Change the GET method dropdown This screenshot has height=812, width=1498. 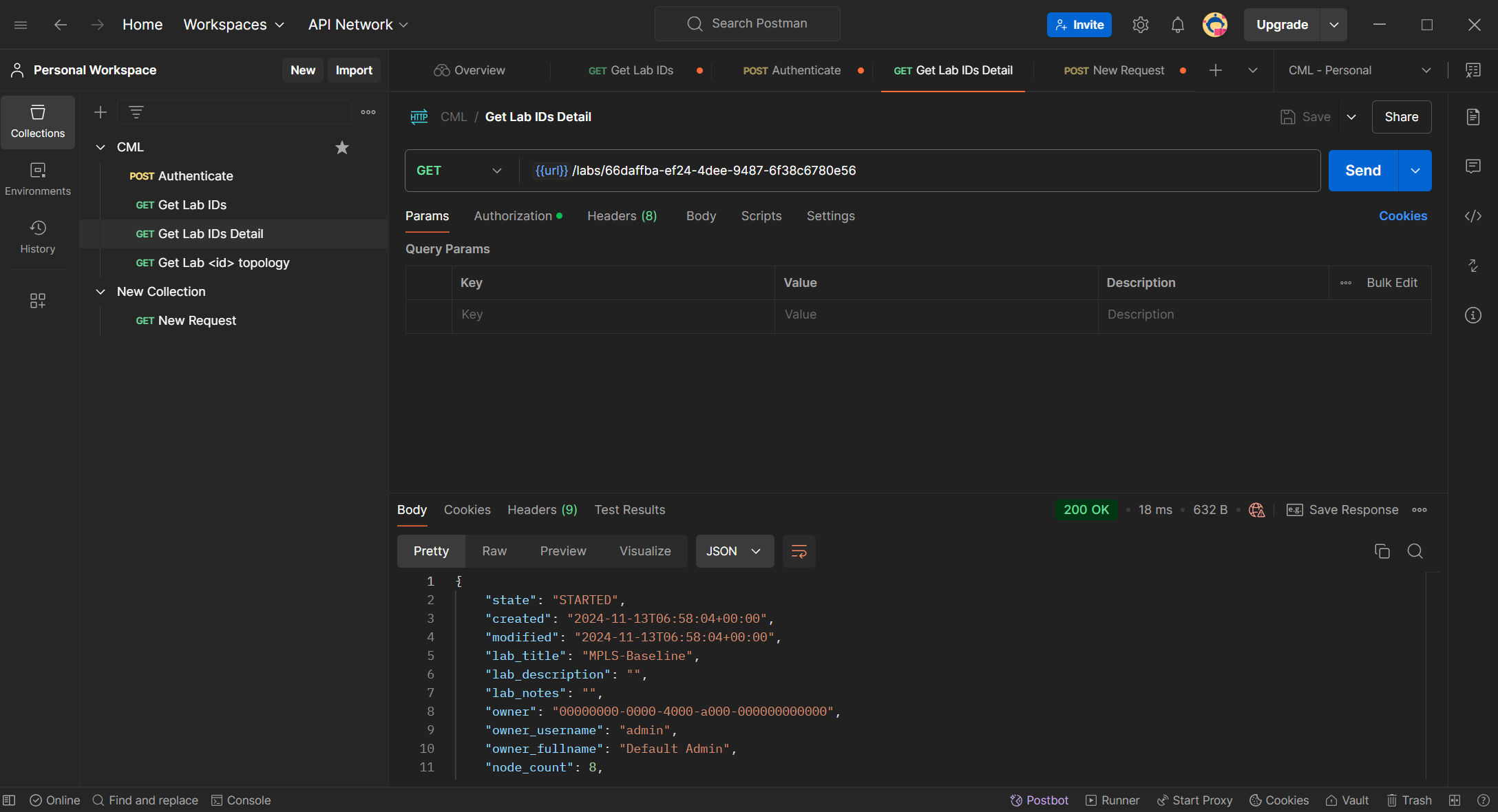point(460,171)
